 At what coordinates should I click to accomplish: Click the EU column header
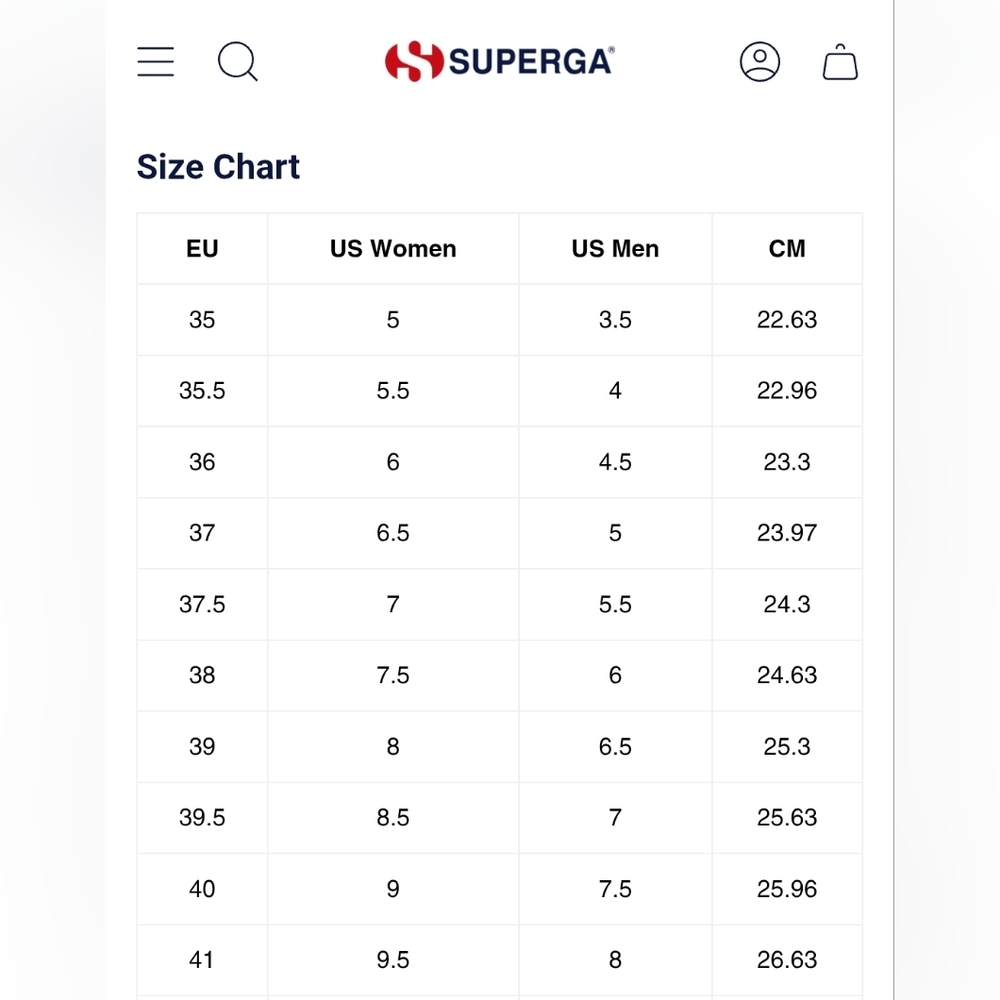(202, 249)
